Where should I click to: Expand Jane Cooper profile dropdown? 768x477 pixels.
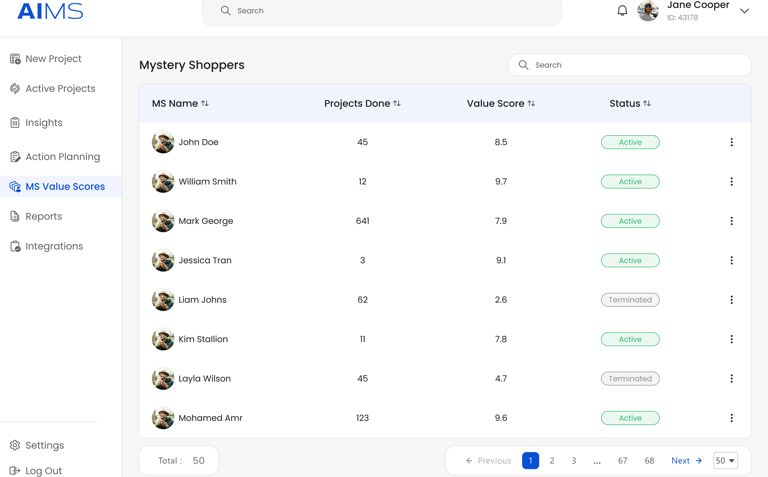pos(744,11)
